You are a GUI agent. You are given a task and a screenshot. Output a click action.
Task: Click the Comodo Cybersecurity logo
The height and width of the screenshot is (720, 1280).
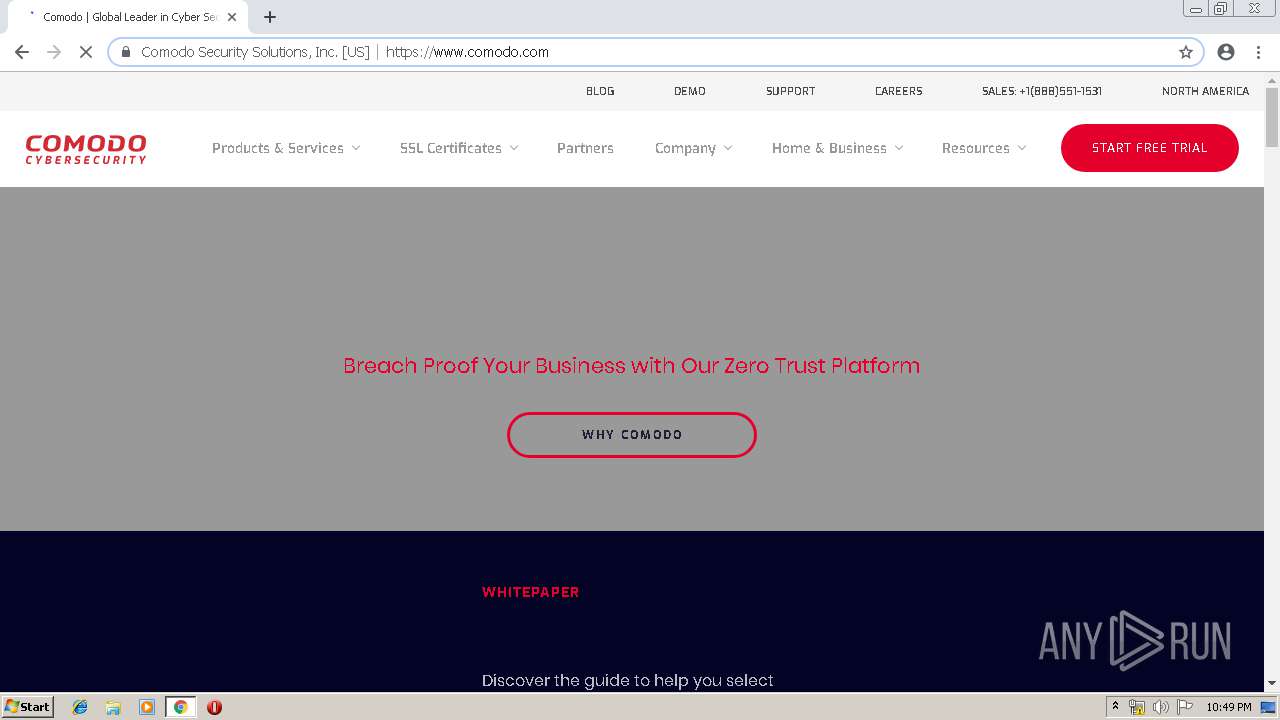click(x=86, y=148)
